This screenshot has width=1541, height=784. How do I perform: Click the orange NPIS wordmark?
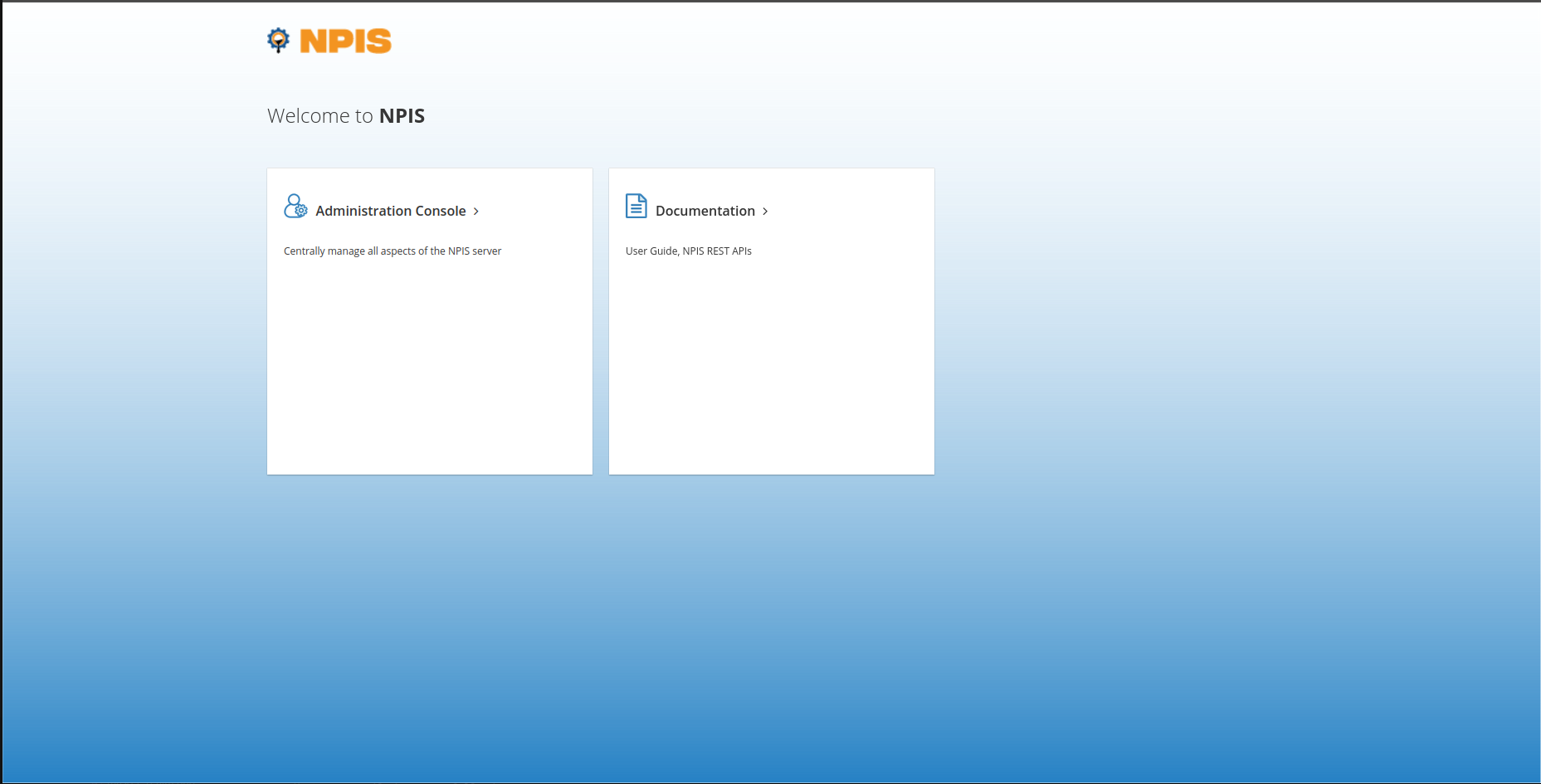pyautogui.click(x=345, y=41)
